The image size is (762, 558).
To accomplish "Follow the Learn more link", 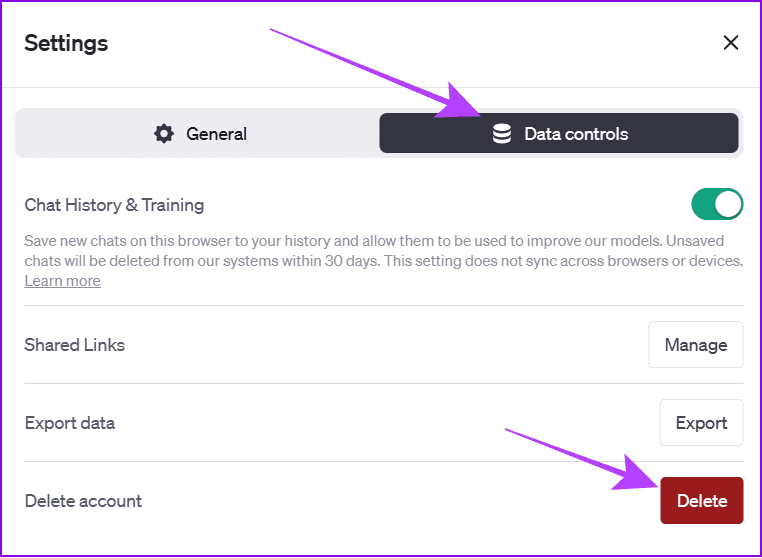I will tap(63, 281).
